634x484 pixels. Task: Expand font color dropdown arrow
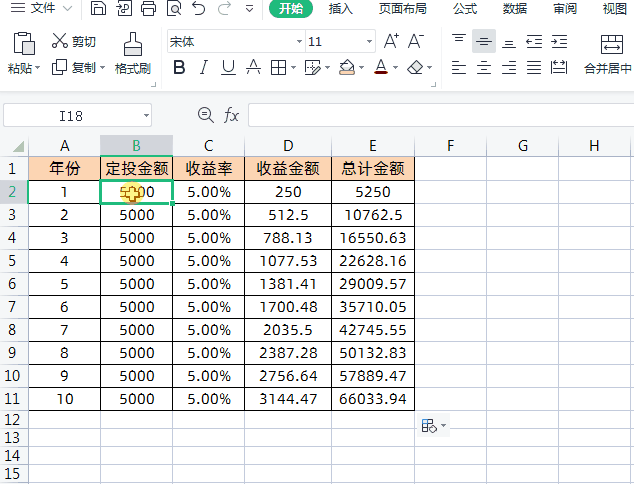click(x=395, y=68)
